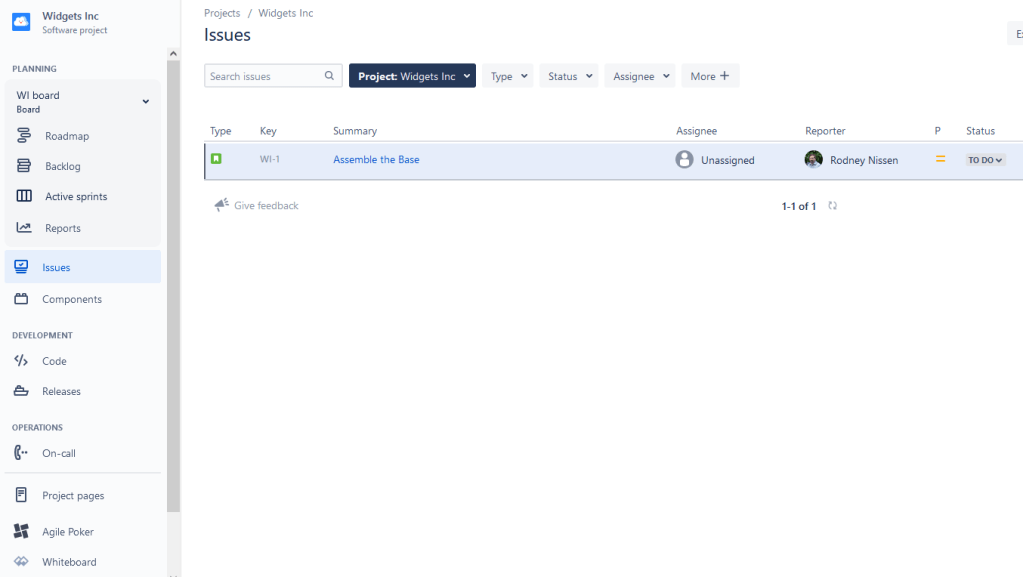The height and width of the screenshot is (577, 1023).
Task: Open the Project: Widgets Inc filter dropdown
Action: 412,76
